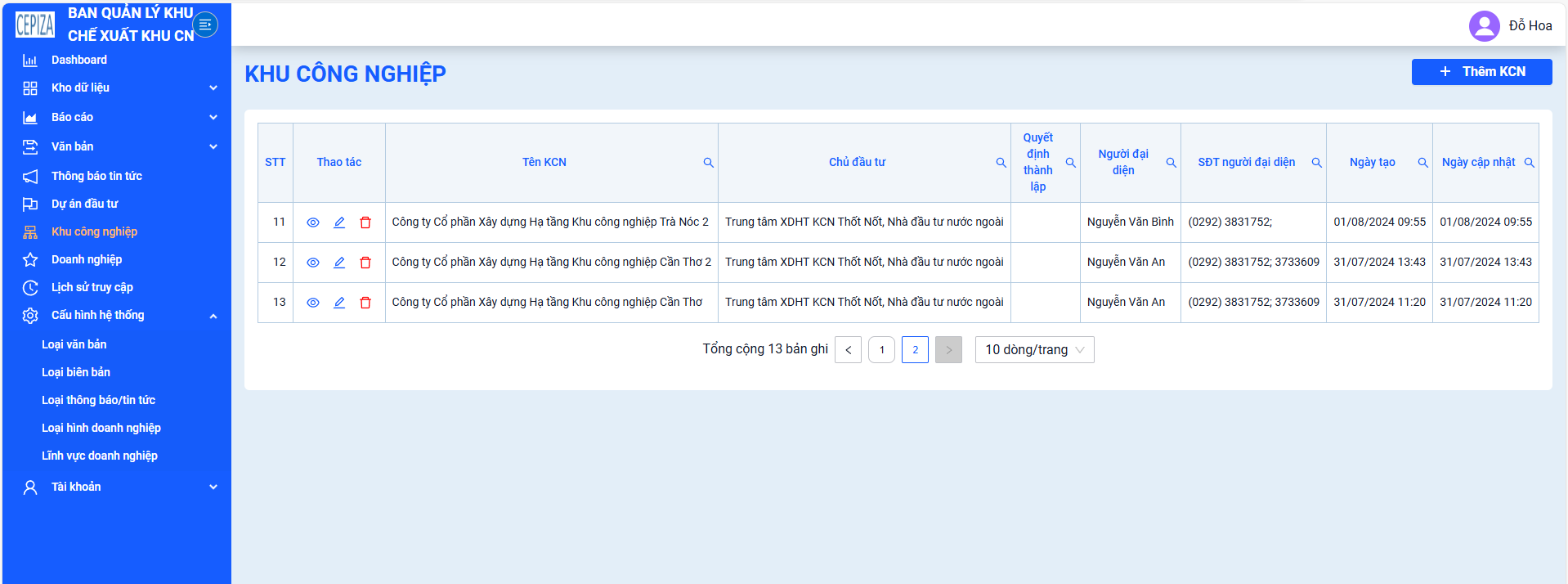The image size is (1568, 584).
Task: Open Loại biên bản submenu
Action: pyautogui.click(x=75, y=372)
